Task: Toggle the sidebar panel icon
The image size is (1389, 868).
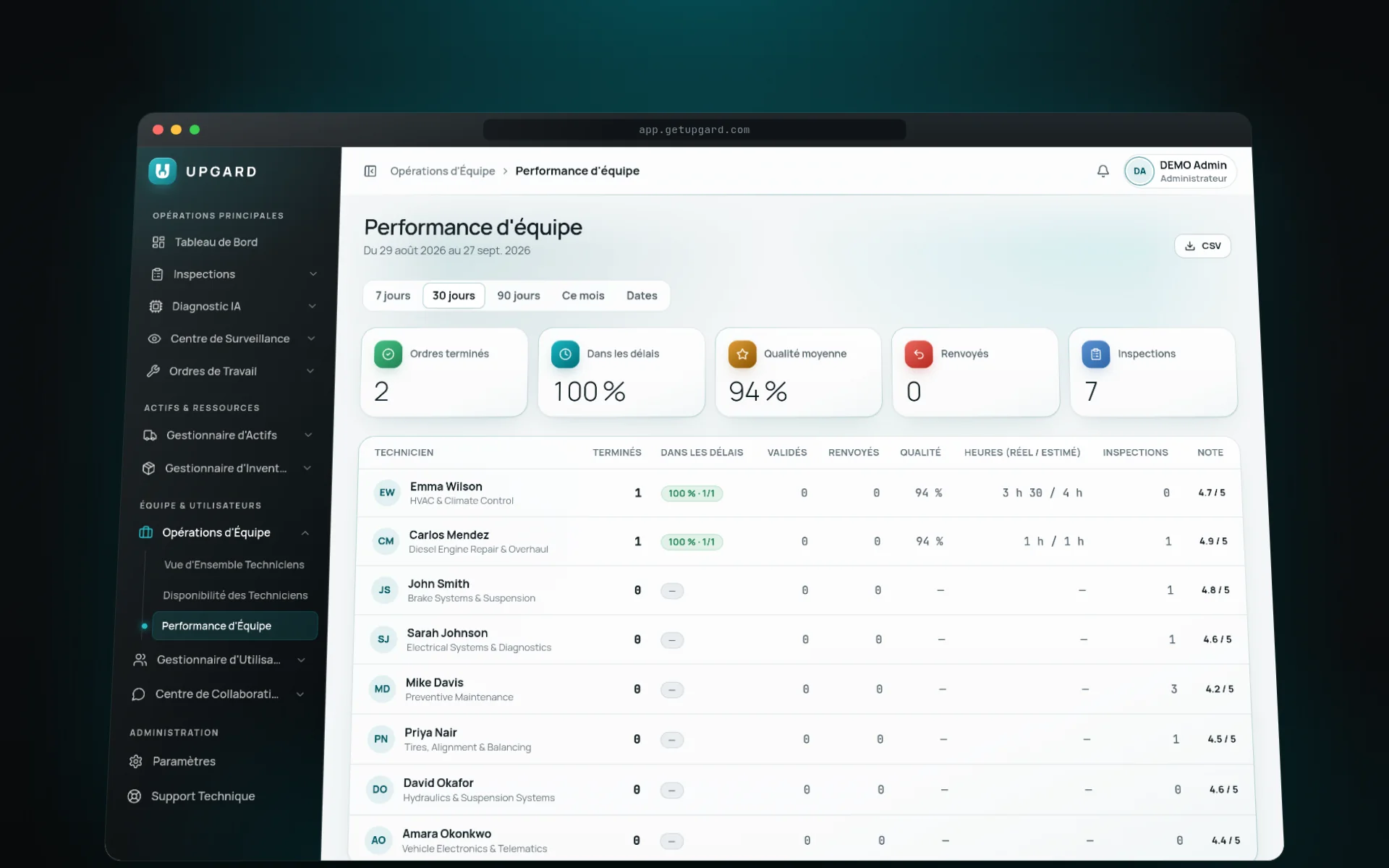Action: tap(370, 171)
